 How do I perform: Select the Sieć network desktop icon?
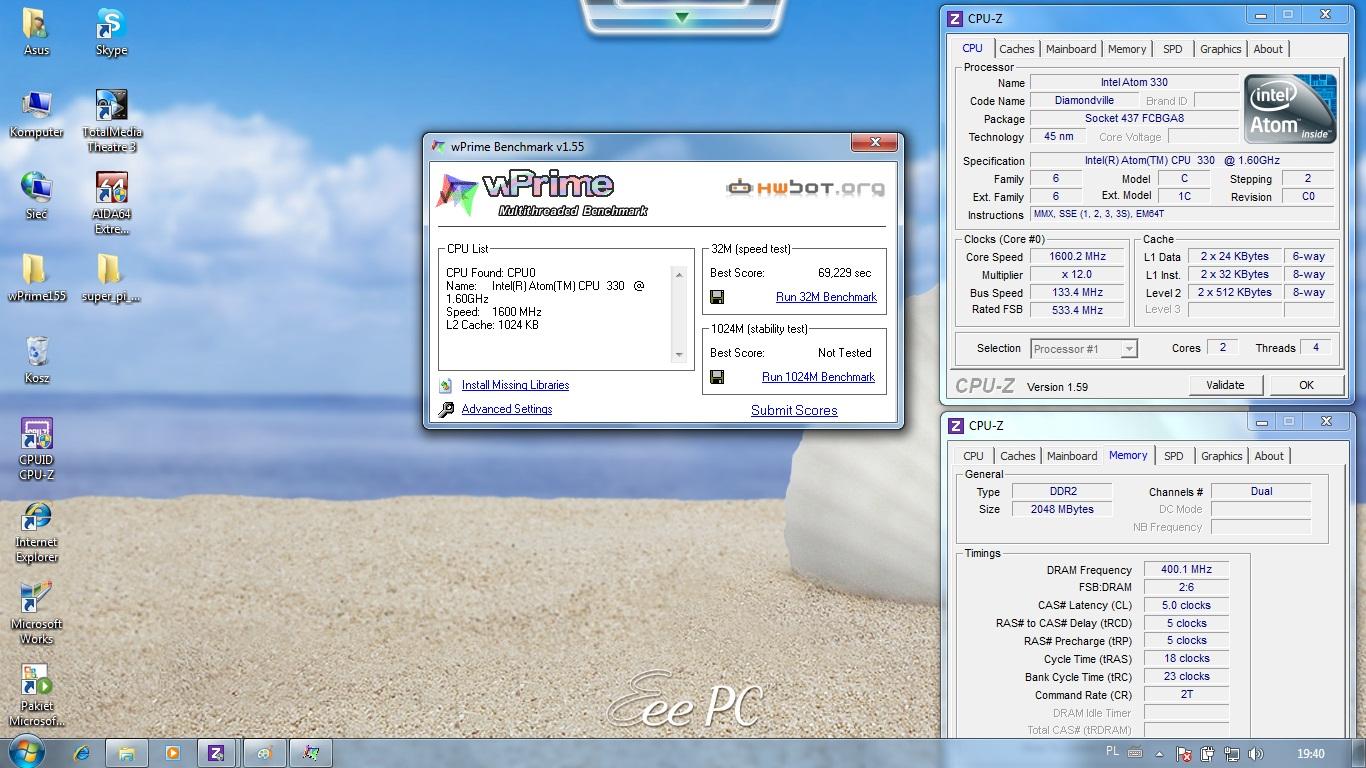(36, 196)
